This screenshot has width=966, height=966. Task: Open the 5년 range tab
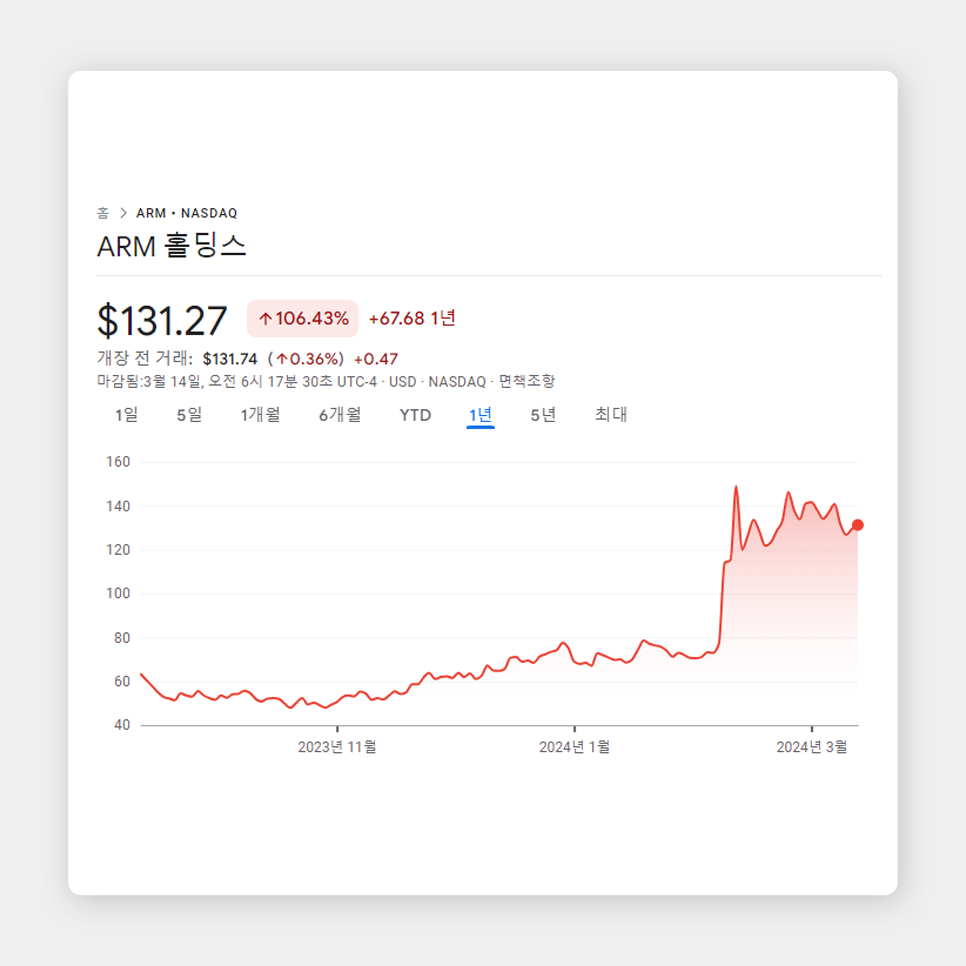543,415
